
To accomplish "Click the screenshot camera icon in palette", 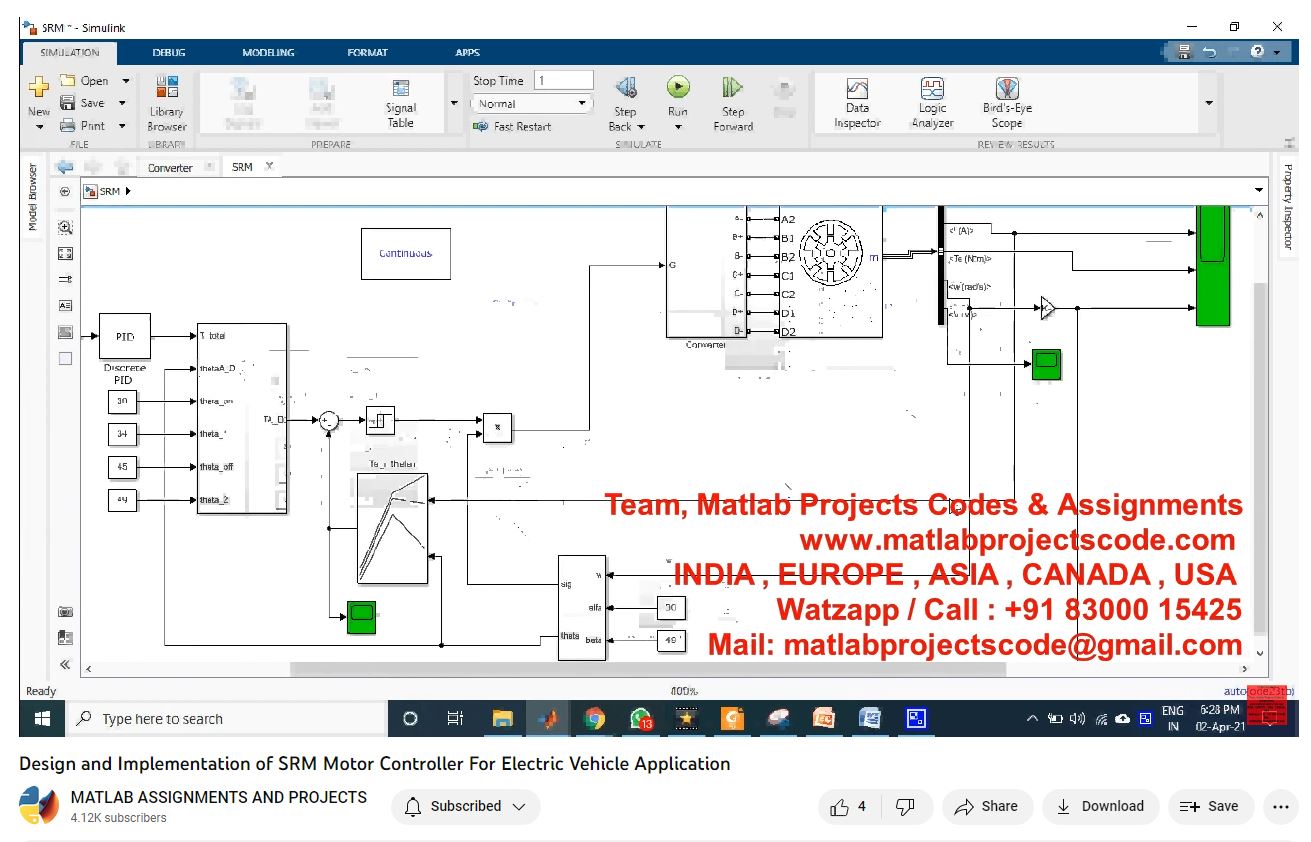I will (x=65, y=611).
